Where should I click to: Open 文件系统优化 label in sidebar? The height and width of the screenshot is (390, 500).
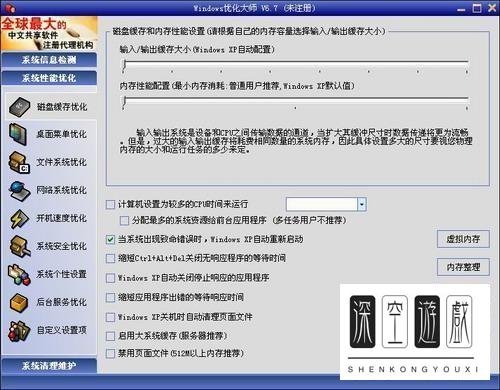(x=62, y=162)
